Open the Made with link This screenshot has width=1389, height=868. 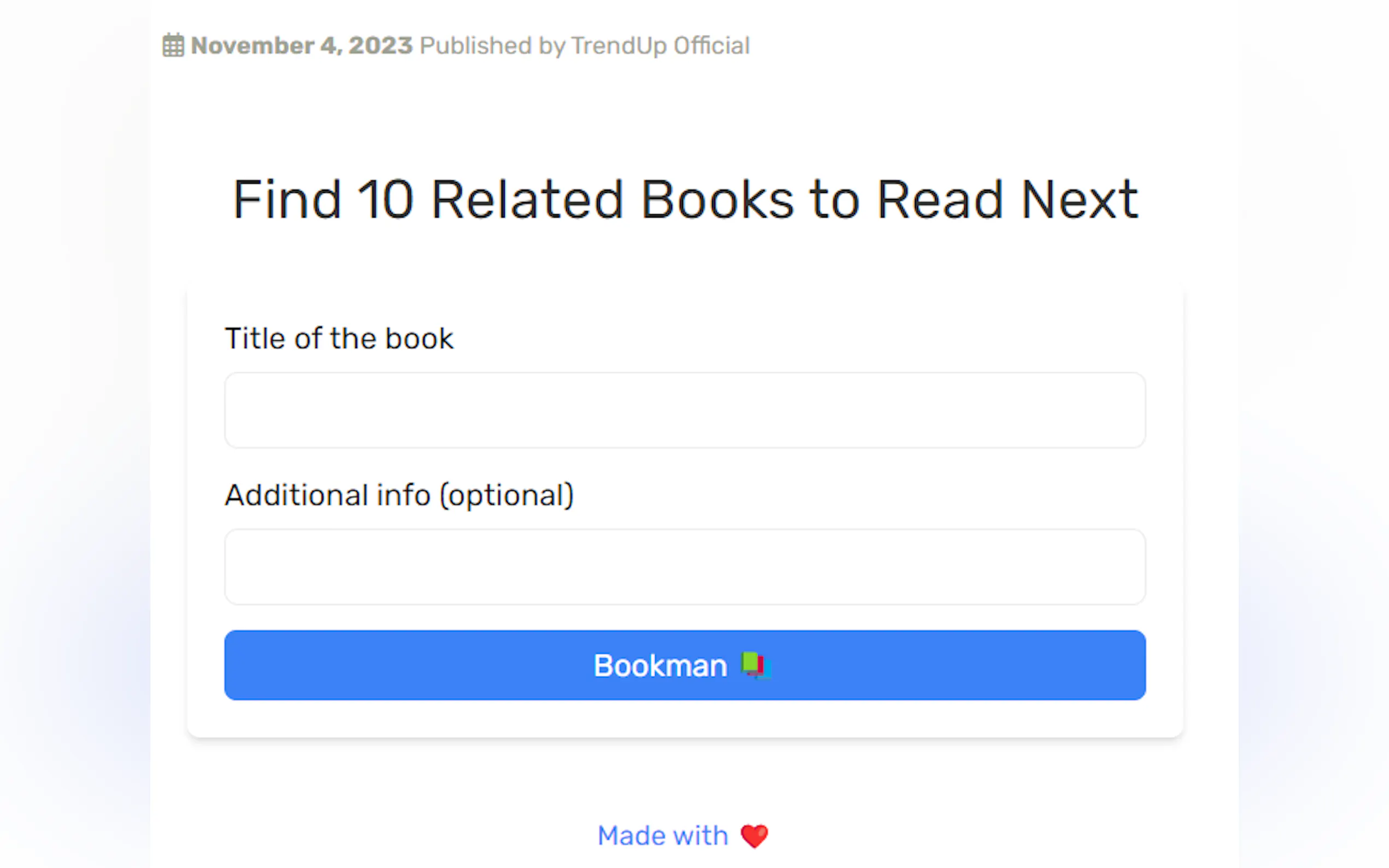click(x=662, y=836)
